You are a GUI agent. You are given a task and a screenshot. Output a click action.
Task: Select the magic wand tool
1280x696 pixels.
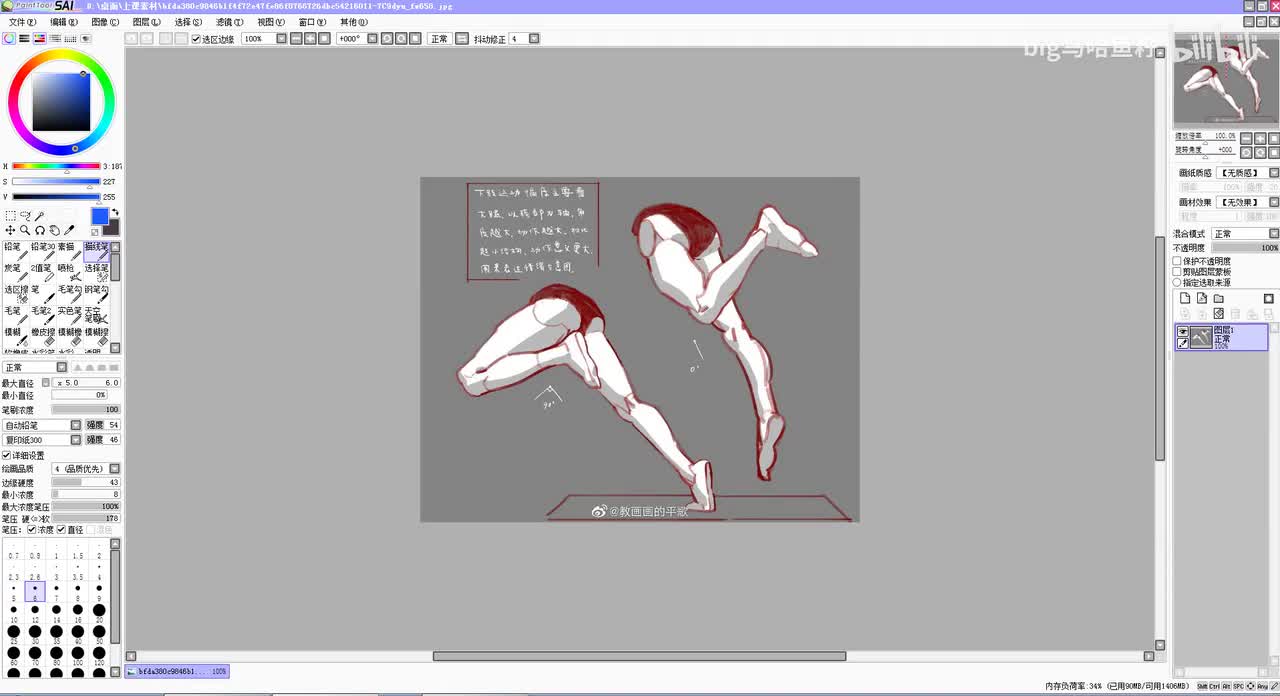pyautogui.click(x=40, y=216)
